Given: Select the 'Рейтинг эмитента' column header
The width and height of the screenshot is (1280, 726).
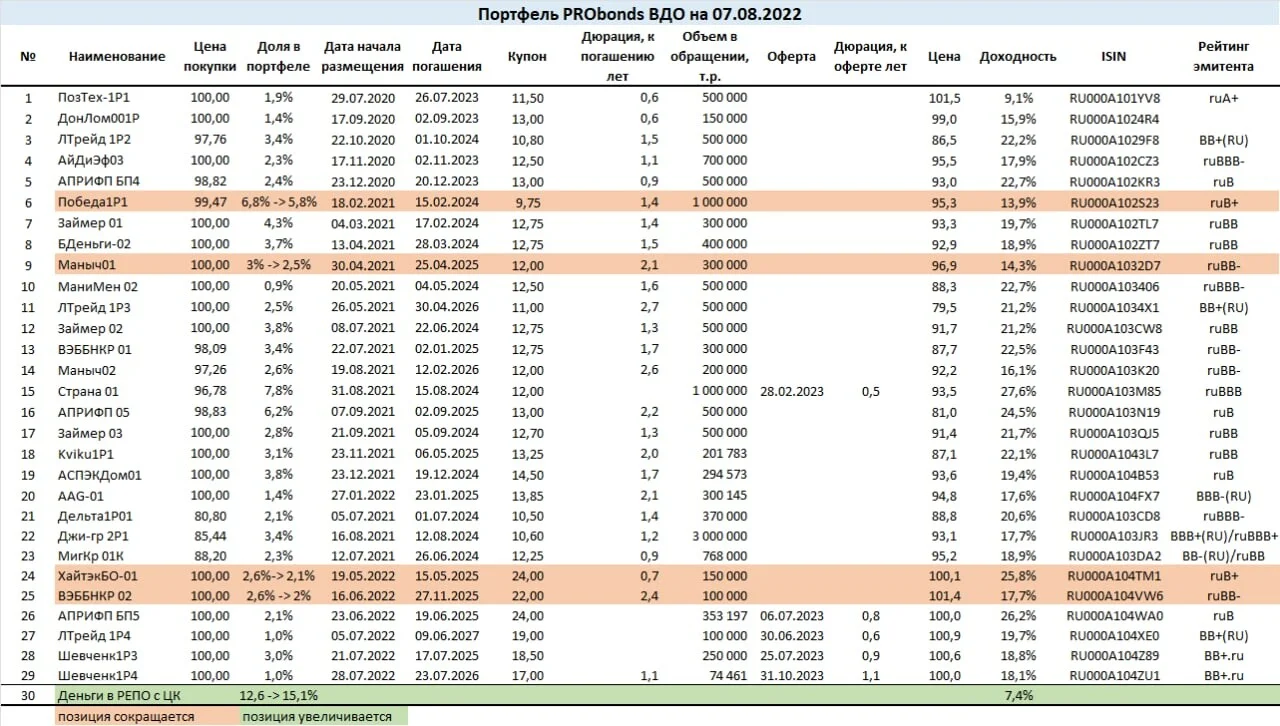Looking at the screenshot, I should 1225,57.
